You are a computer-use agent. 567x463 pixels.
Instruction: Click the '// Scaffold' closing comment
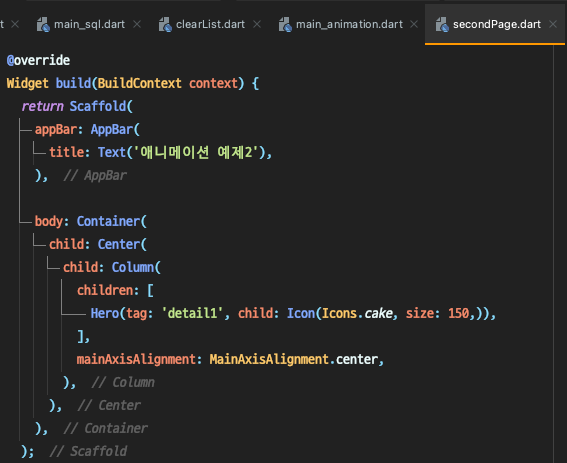88,451
